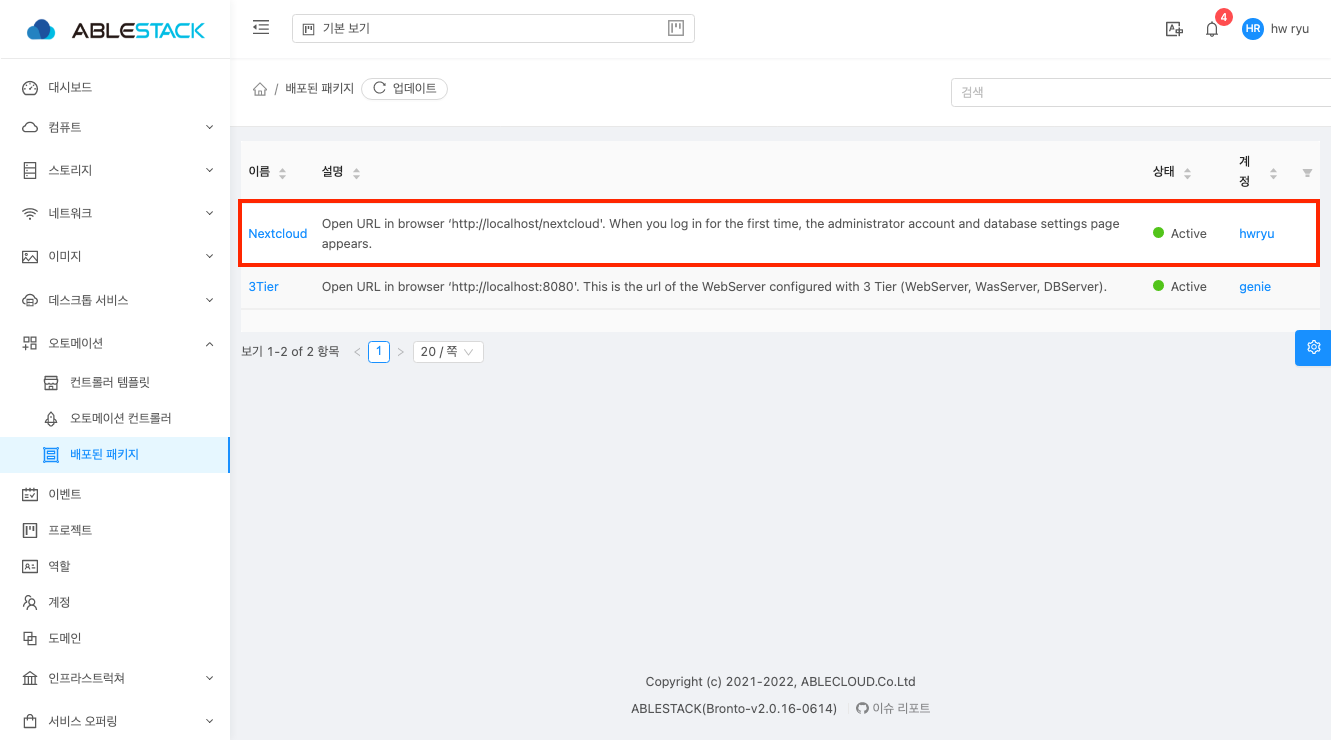The width and height of the screenshot is (1331, 740).
Task: Open 역할 from the sidebar
Action: click(115, 566)
